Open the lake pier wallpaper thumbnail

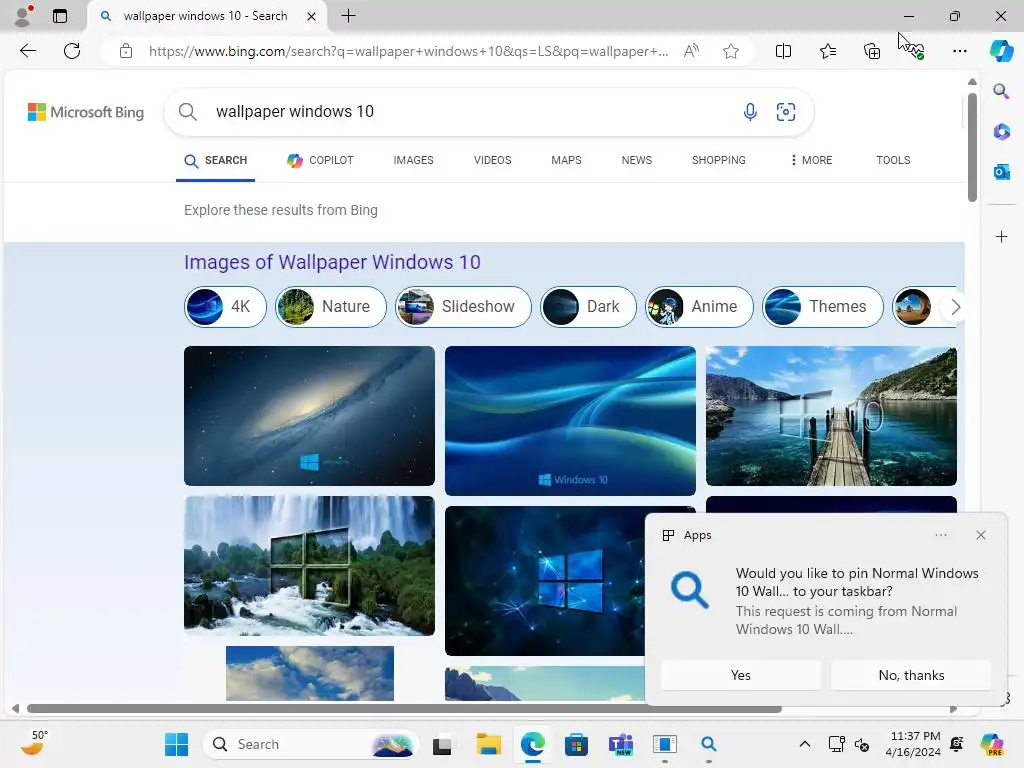pos(831,416)
